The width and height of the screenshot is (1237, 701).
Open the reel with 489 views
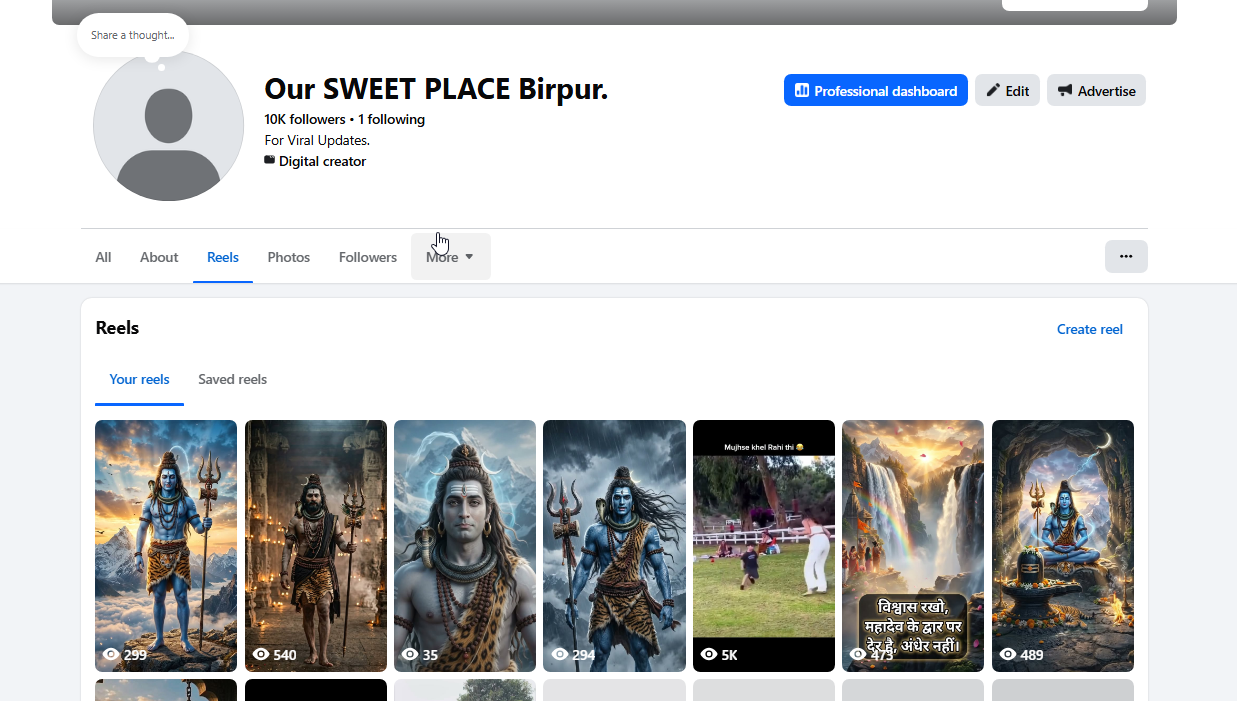(1063, 546)
